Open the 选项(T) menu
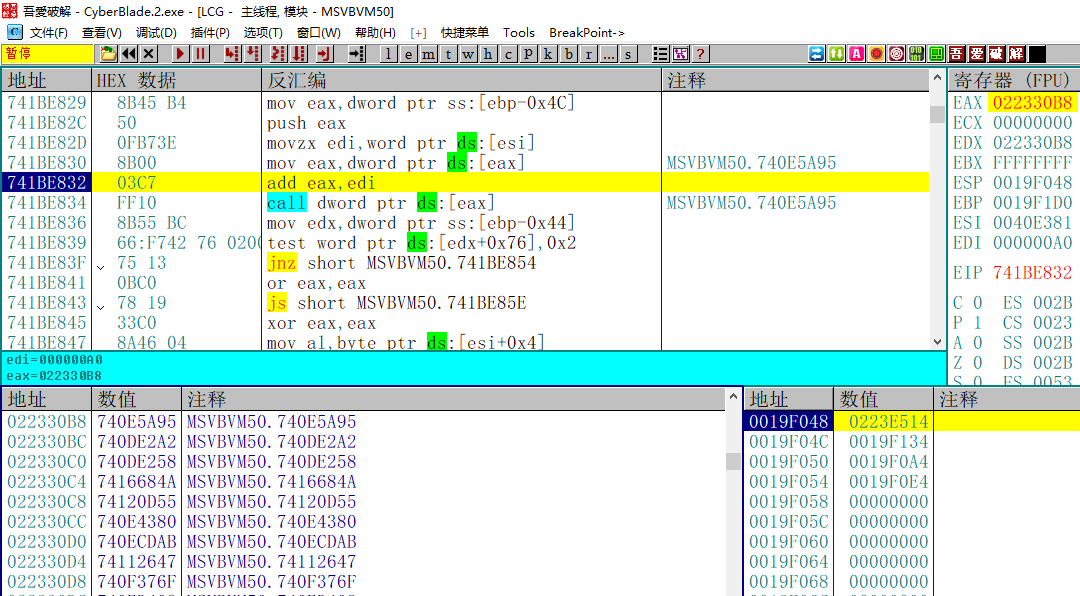Image resolution: width=1080 pixels, height=596 pixels. [x=263, y=32]
